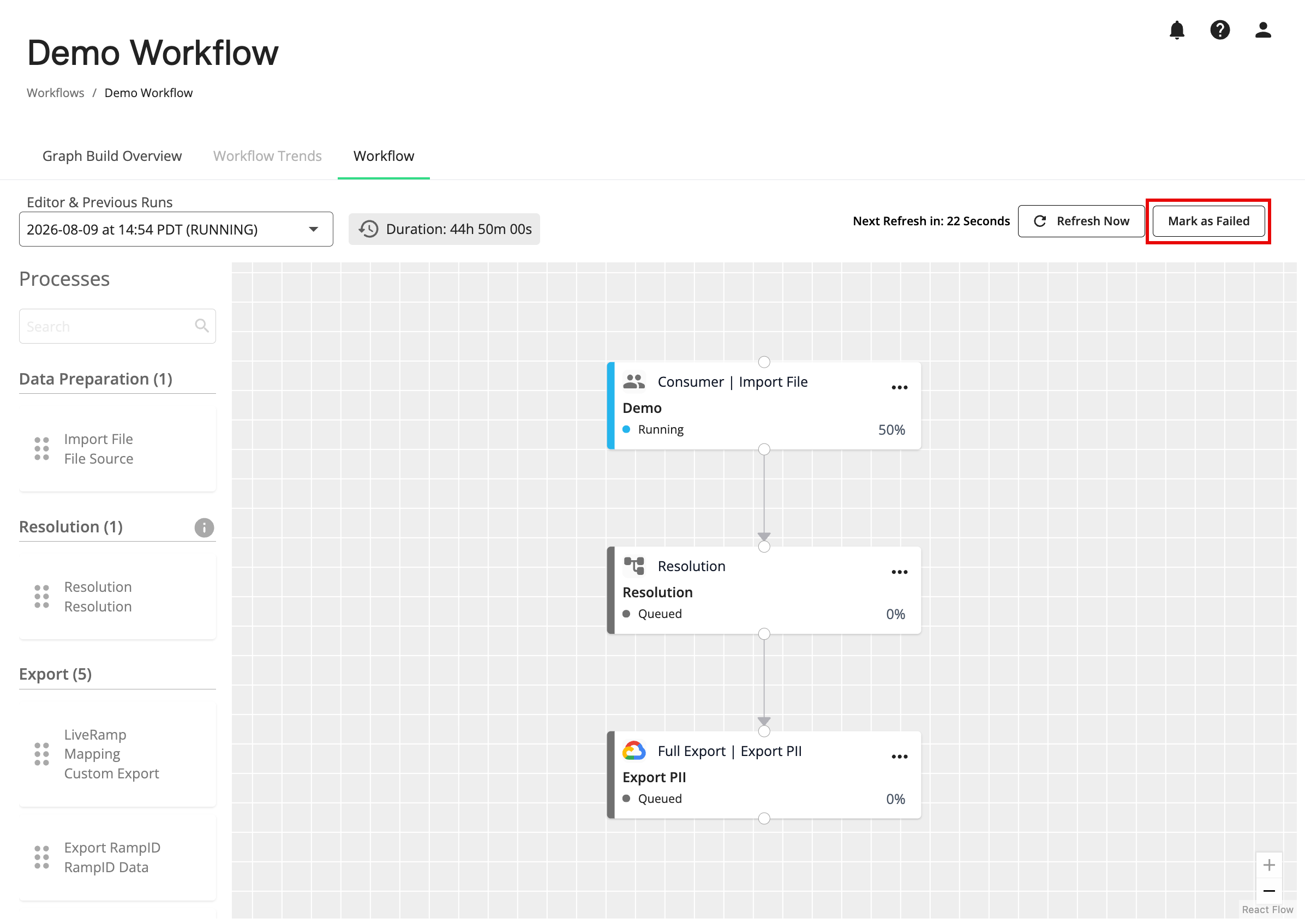Zoom out with the minus control

pyautogui.click(x=1268, y=891)
